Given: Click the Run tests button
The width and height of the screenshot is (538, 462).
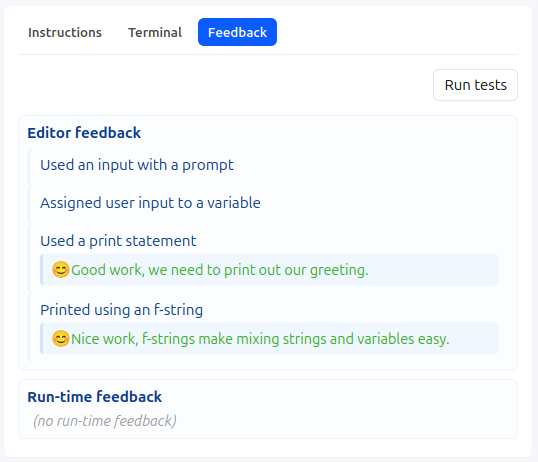Looking at the screenshot, I should point(475,85).
